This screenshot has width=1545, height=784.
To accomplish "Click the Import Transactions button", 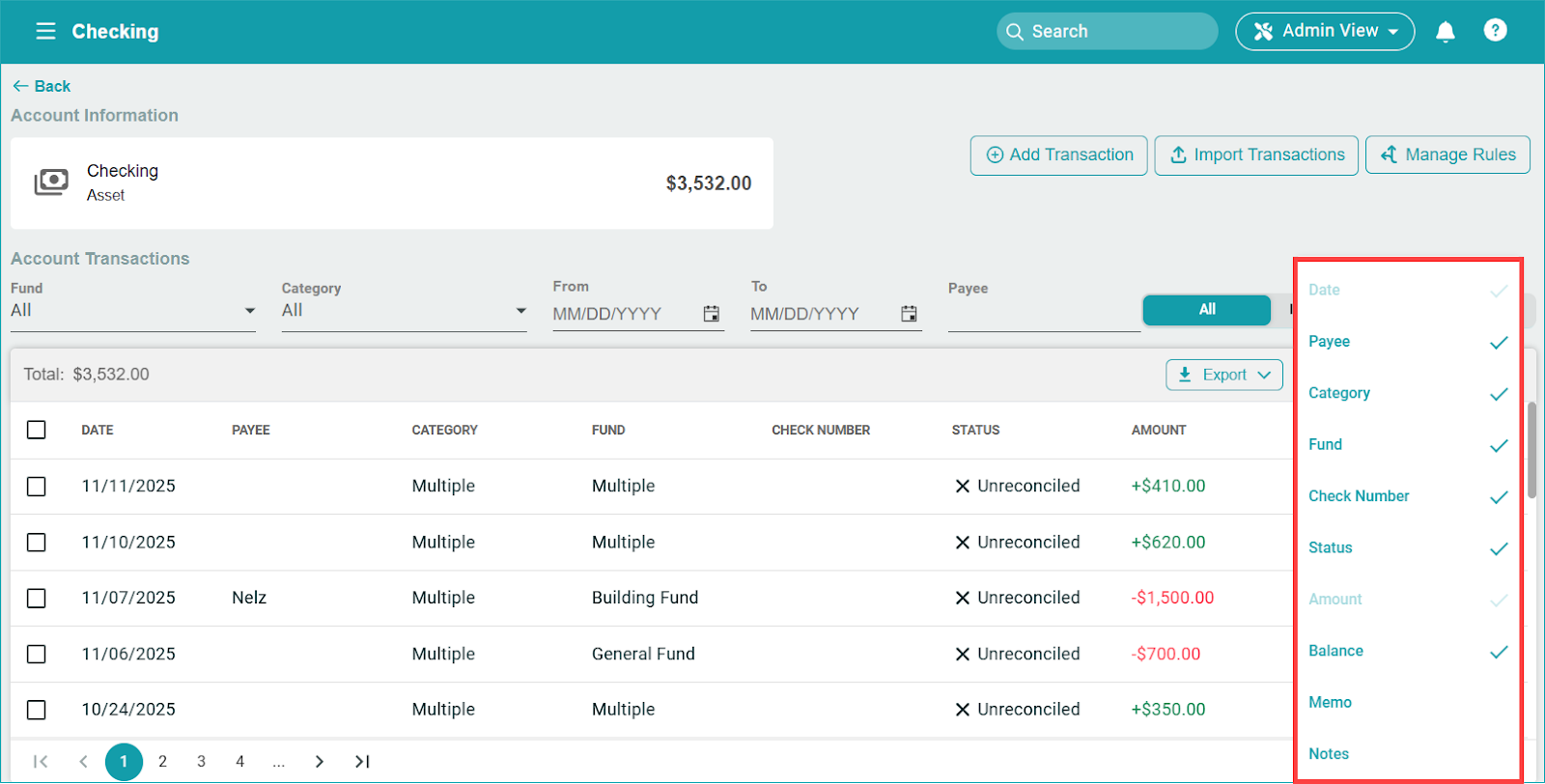I will pyautogui.click(x=1256, y=155).
